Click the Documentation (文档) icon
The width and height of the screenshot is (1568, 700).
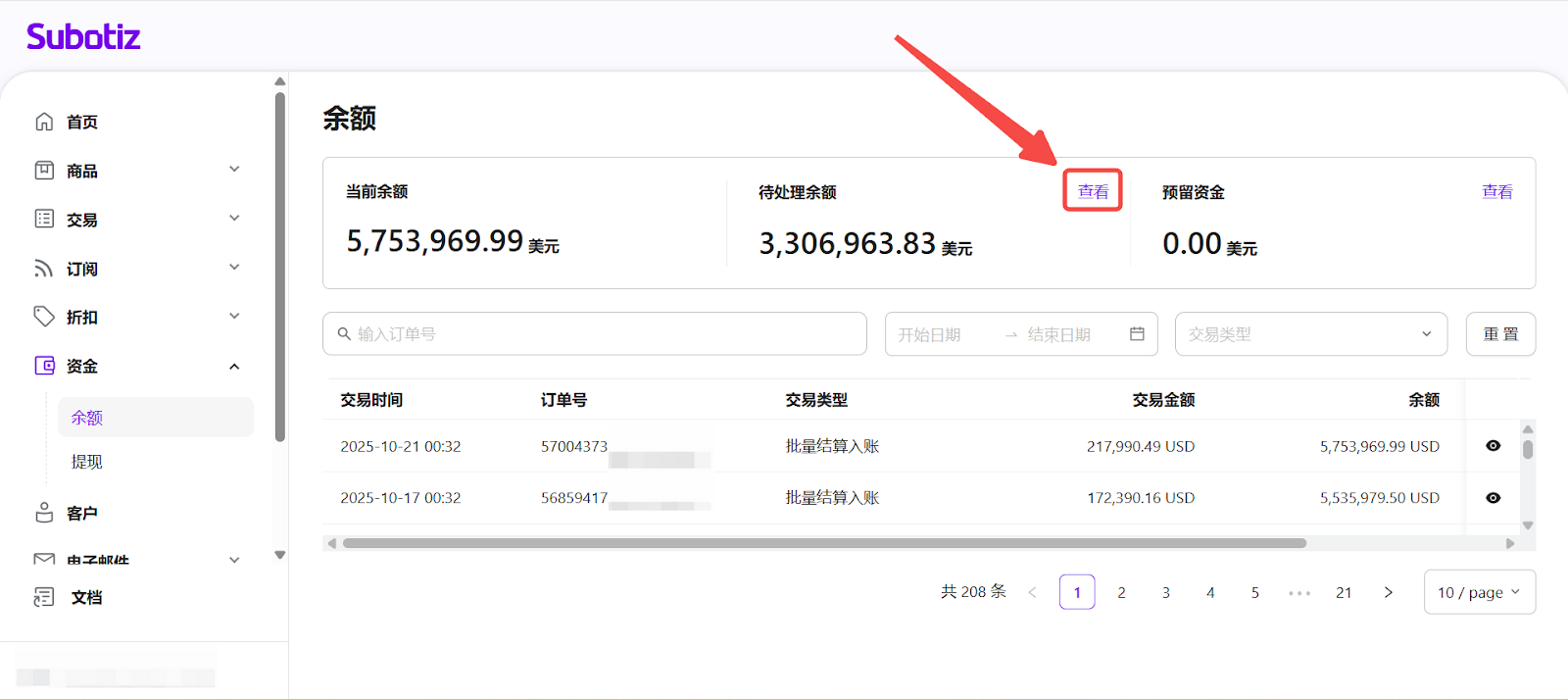(x=44, y=597)
